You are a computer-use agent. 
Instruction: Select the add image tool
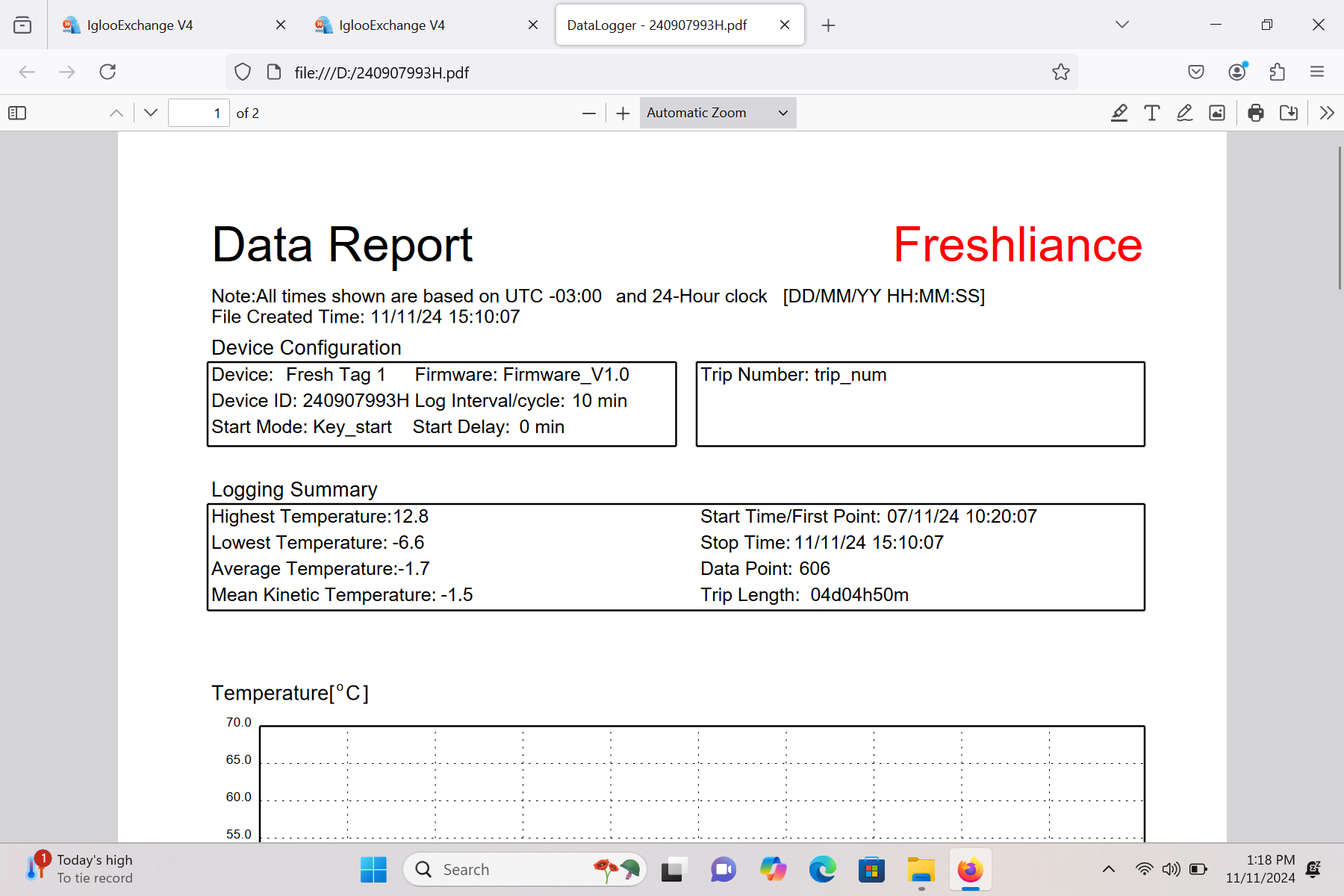[1217, 113]
